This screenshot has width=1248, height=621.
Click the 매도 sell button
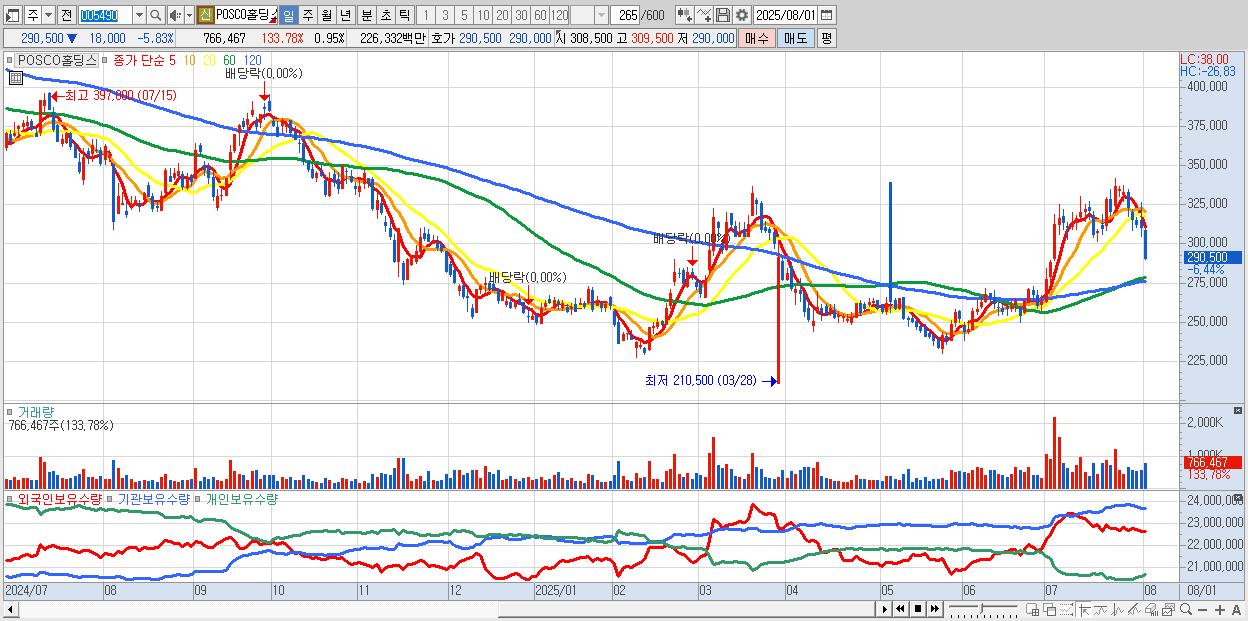point(796,38)
